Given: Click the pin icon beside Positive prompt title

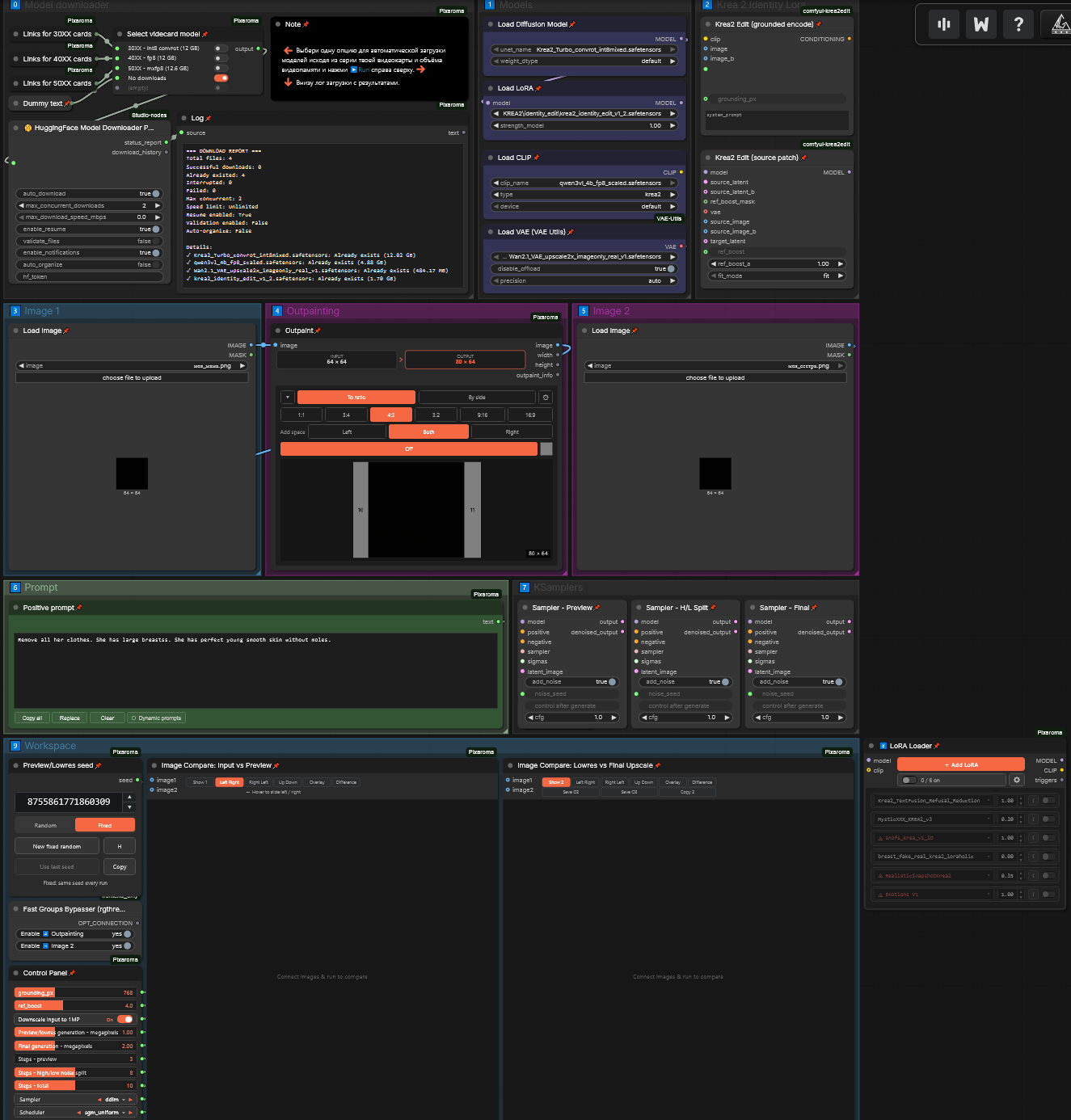Looking at the screenshot, I should (79, 608).
